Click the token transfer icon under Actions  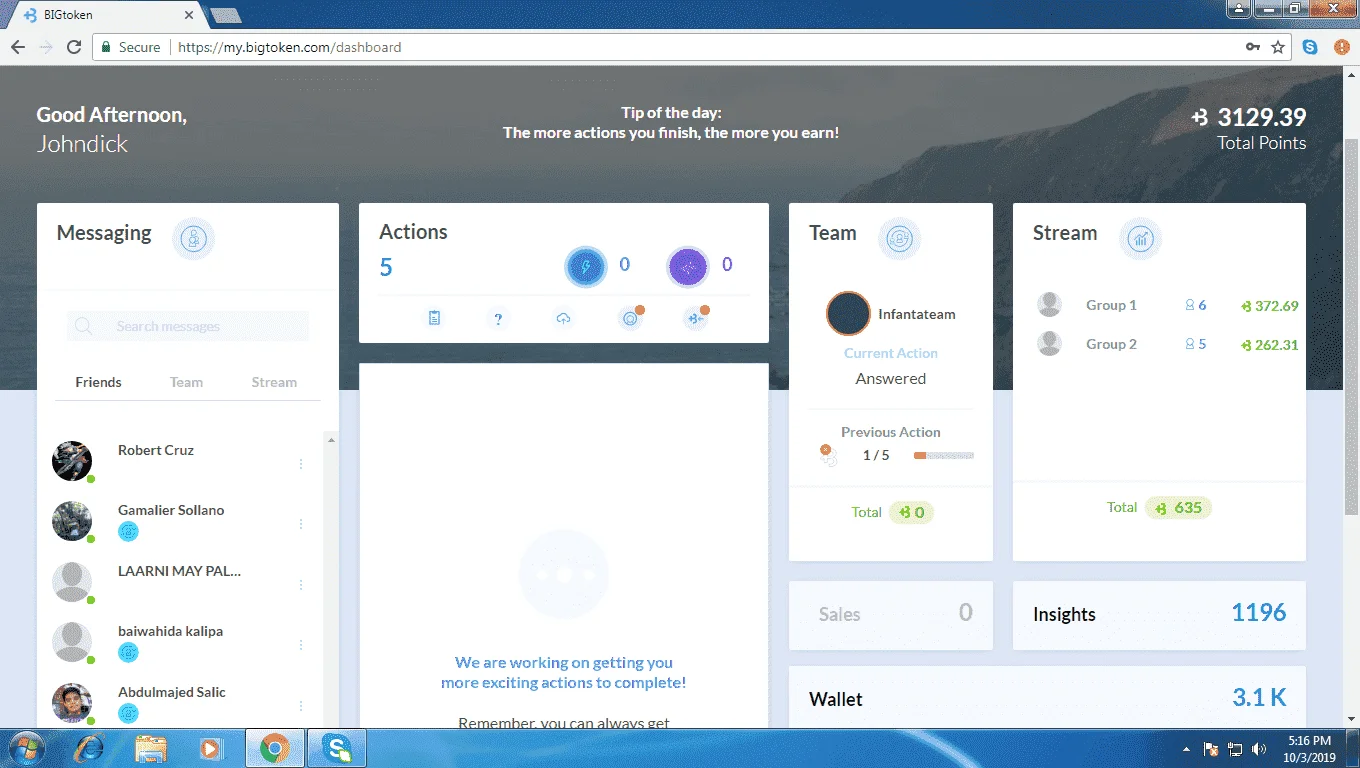click(696, 318)
